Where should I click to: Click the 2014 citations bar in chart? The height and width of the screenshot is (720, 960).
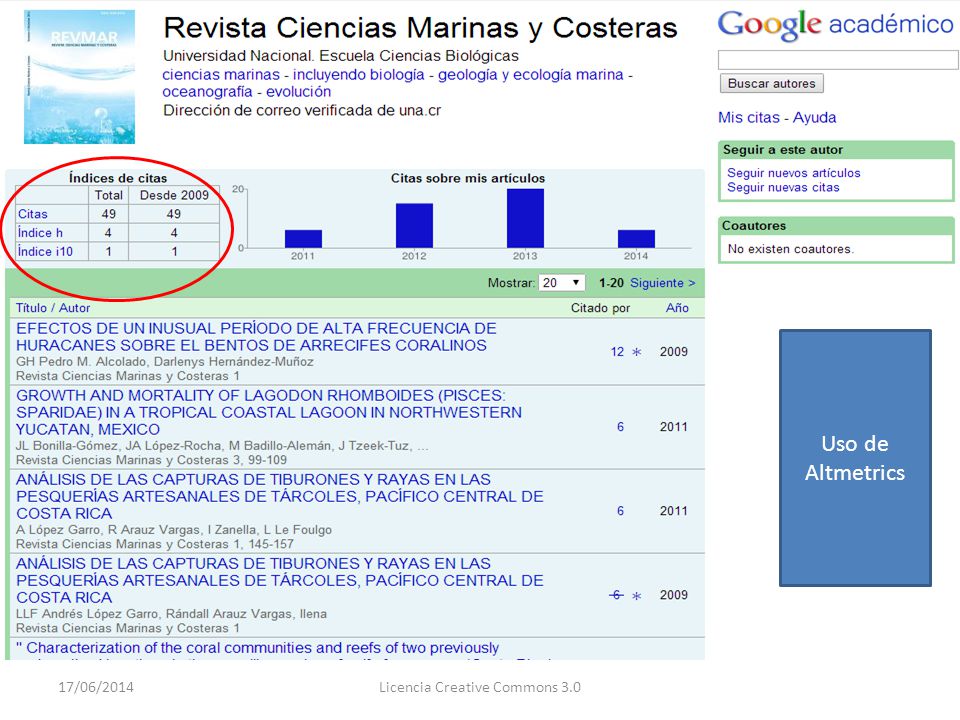[636, 239]
